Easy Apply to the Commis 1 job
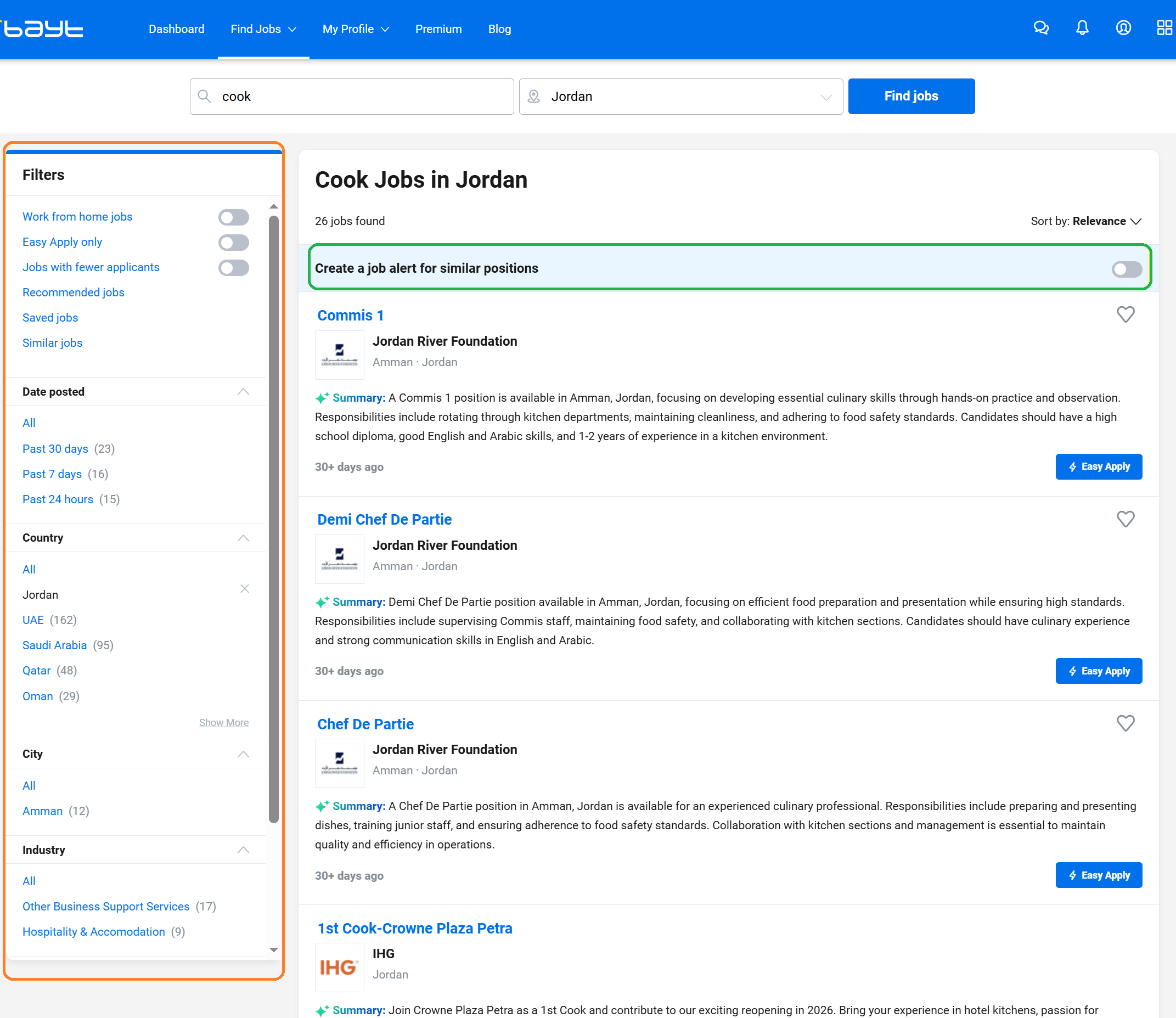Viewport: 1176px width, 1018px height. 1098,466
